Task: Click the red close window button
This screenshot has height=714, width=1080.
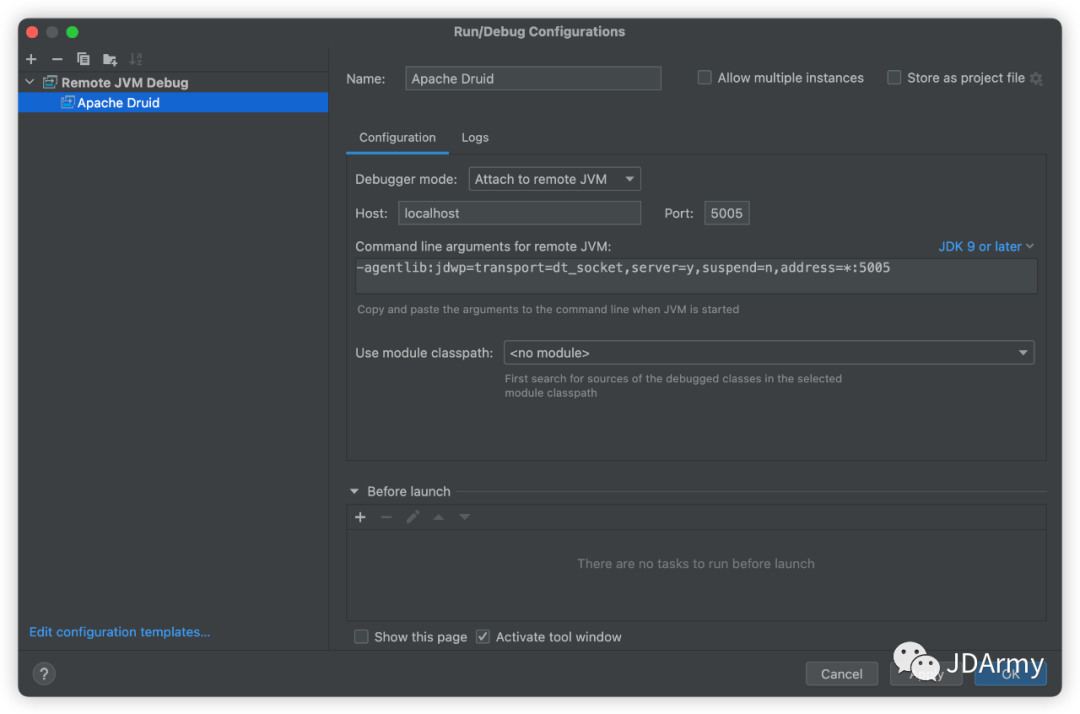Action: click(32, 32)
